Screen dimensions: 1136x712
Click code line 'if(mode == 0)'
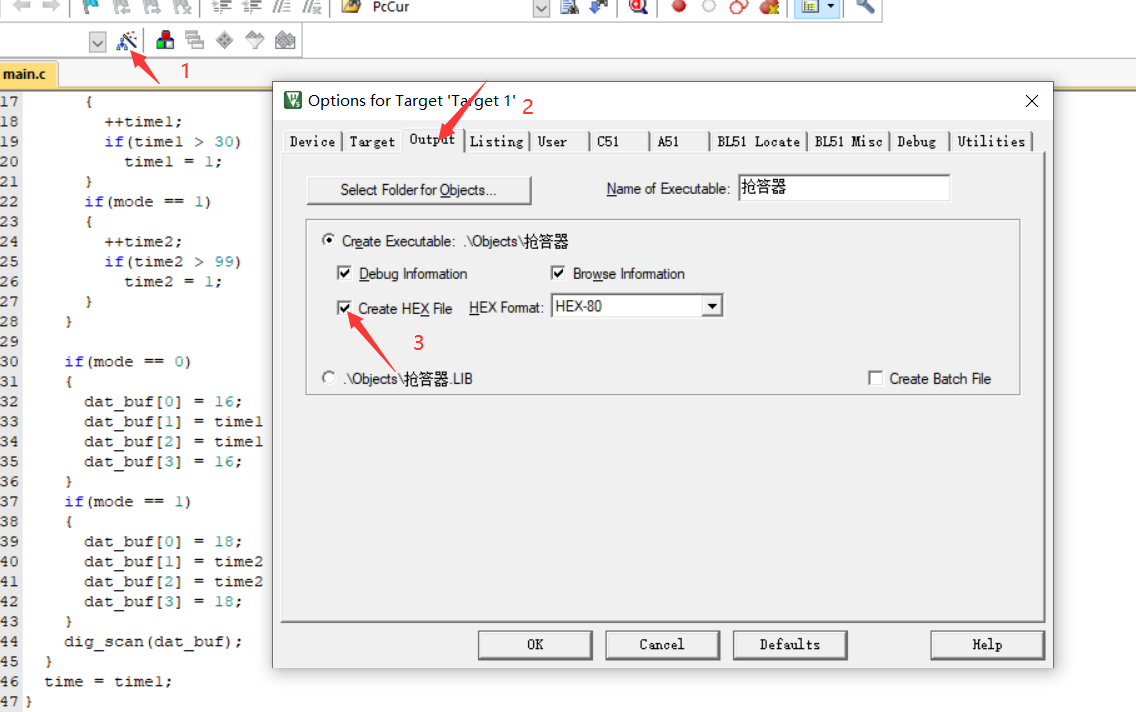point(128,361)
